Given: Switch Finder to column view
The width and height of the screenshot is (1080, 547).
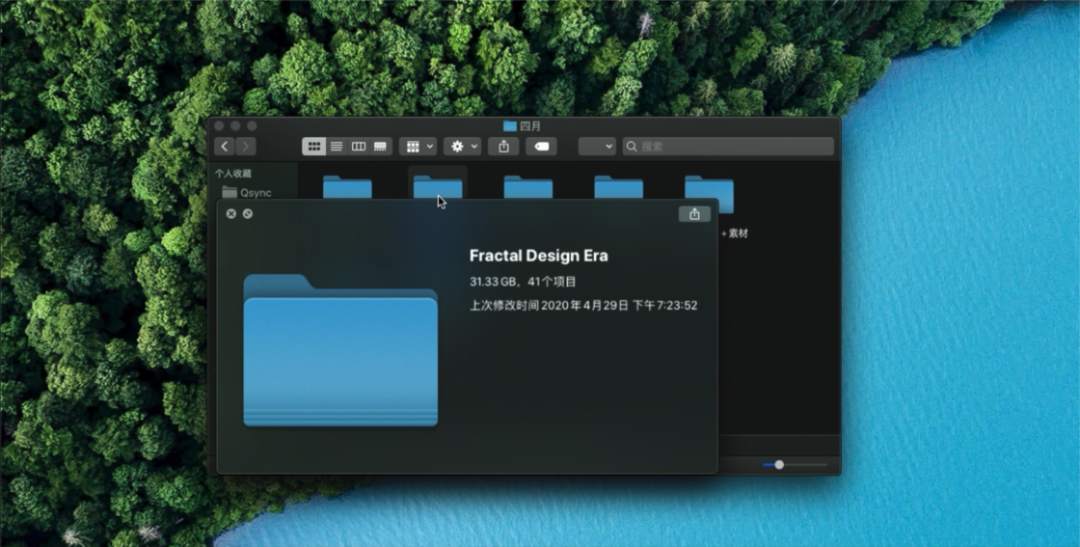Looking at the screenshot, I should coord(359,146).
